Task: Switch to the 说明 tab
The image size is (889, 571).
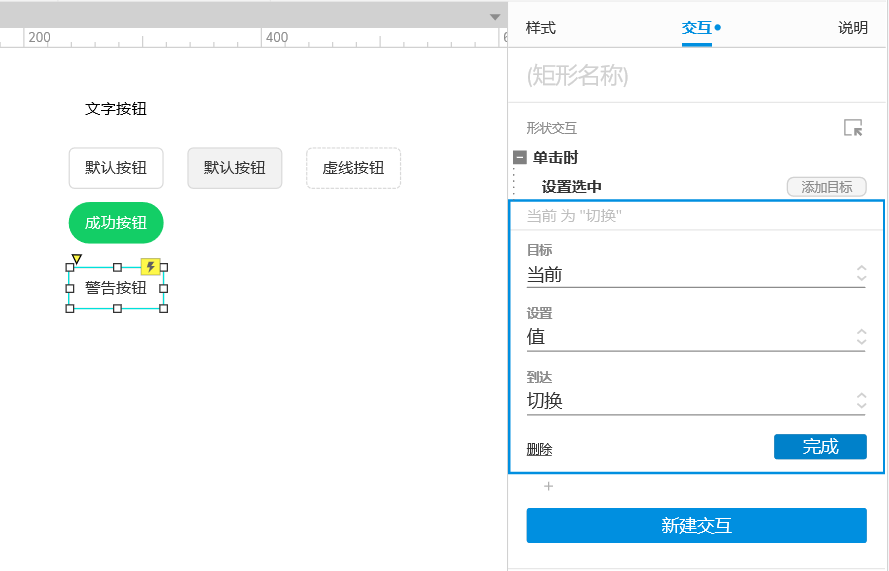Action: coord(853,28)
